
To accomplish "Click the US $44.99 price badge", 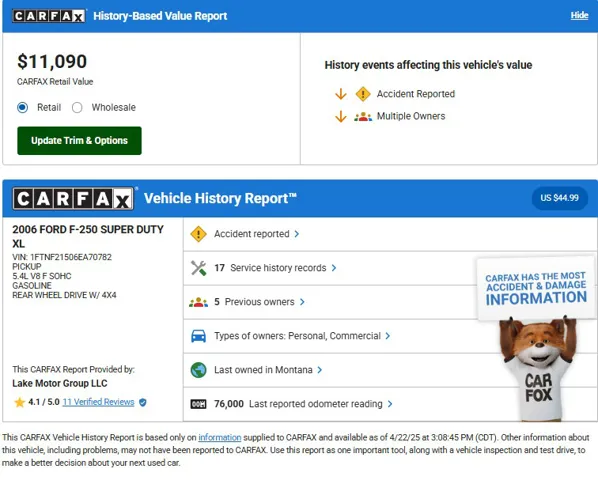I will (x=559, y=198).
